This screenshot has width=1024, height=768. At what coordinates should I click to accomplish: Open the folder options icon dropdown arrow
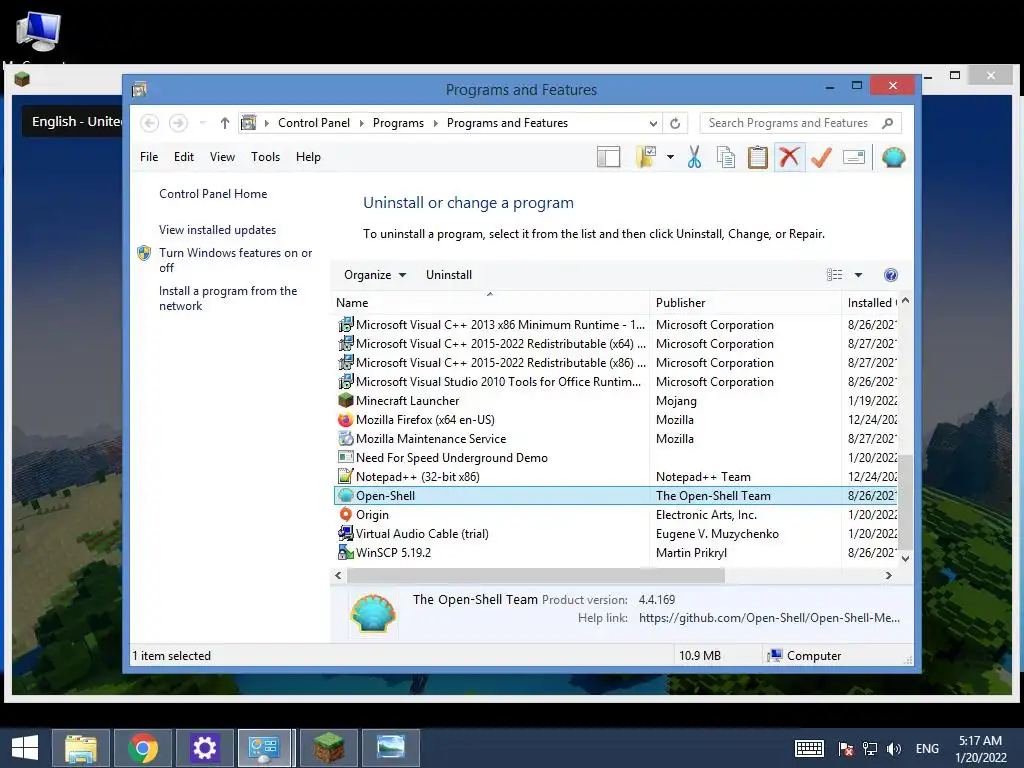[x=670, y=157]
